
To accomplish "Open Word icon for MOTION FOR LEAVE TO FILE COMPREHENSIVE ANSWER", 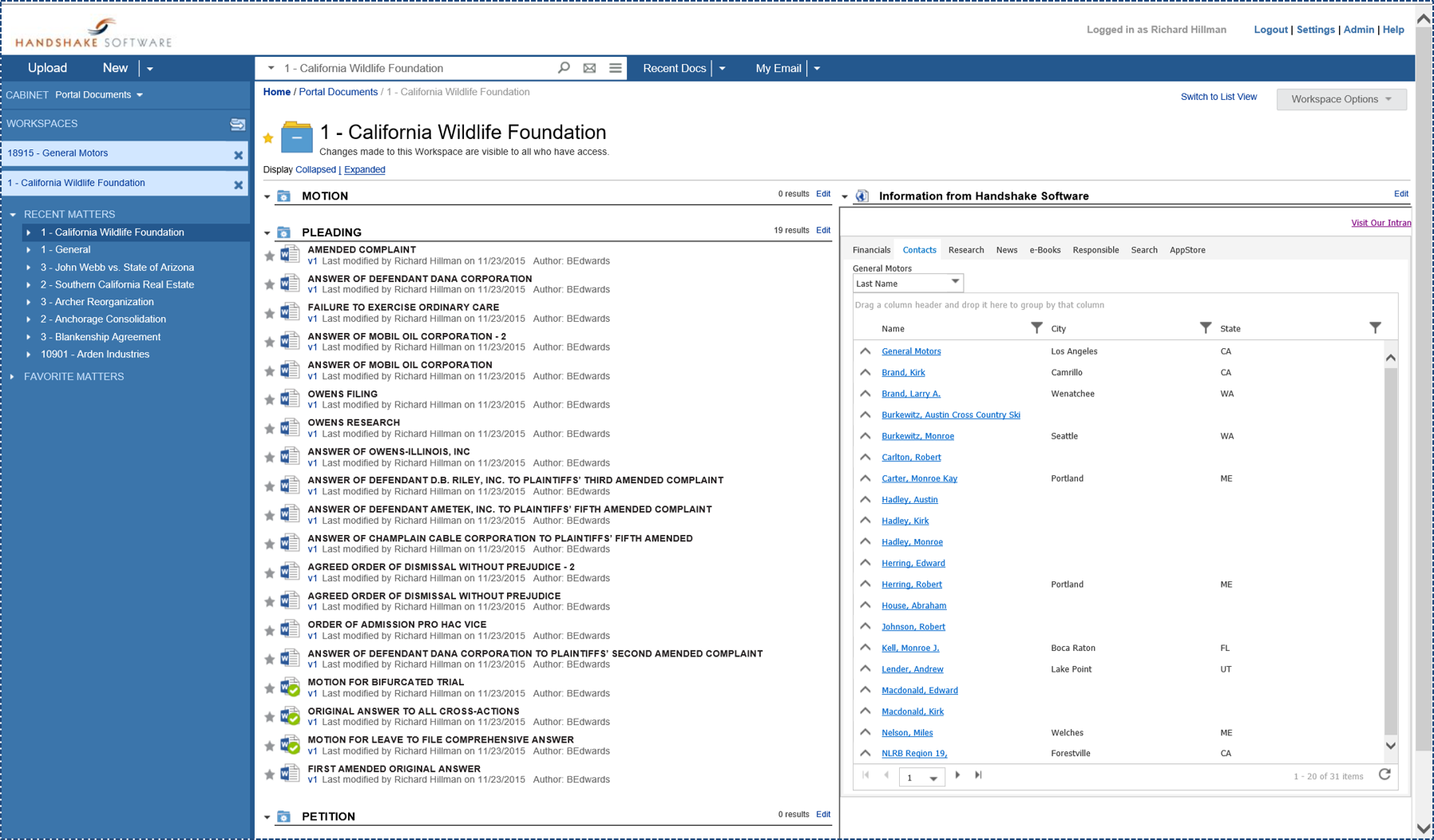I will 290,744.
